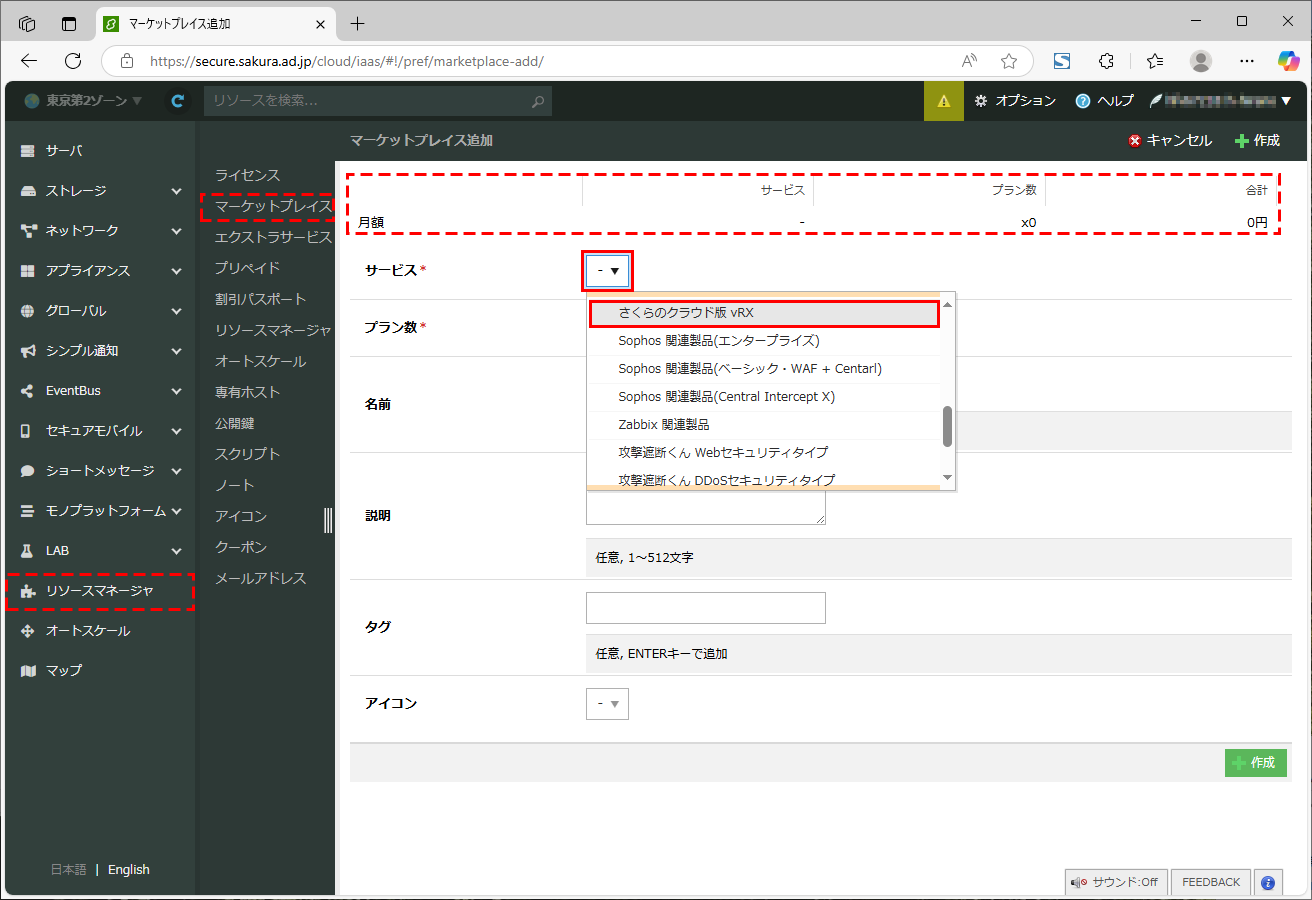Open ヘルプ in top bar

point(1105,101)
